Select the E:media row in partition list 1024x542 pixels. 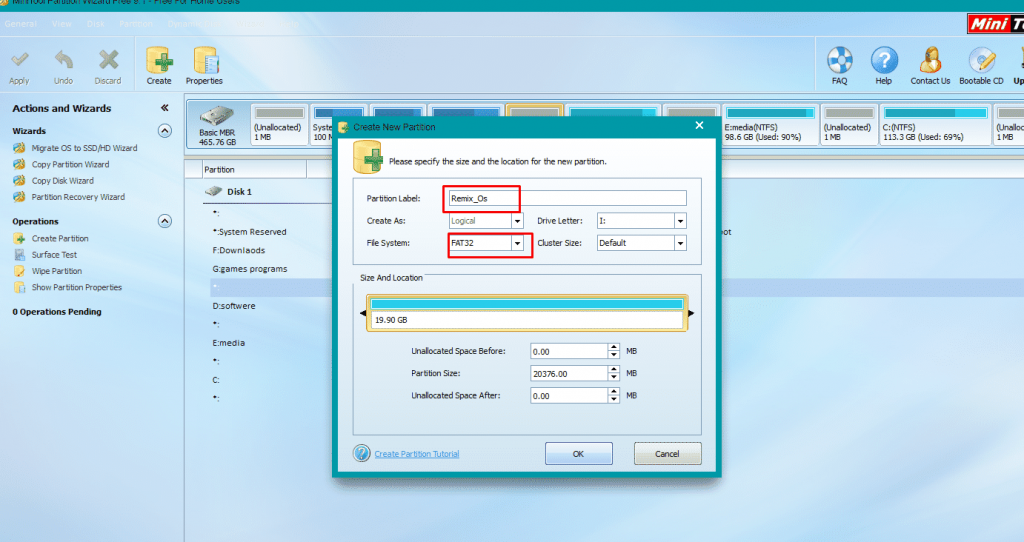point(229,343)
